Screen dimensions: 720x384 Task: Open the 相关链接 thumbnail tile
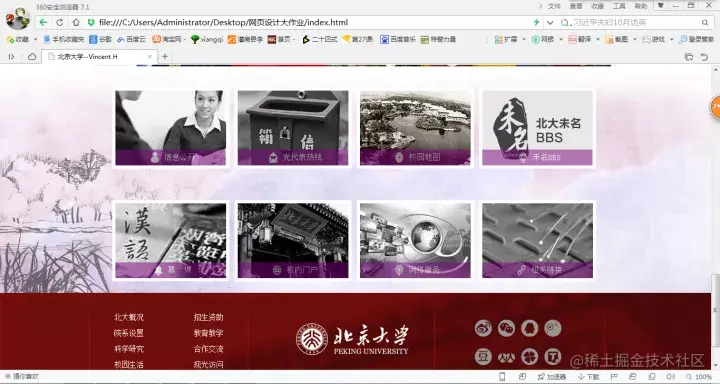(x=537, y=240)
